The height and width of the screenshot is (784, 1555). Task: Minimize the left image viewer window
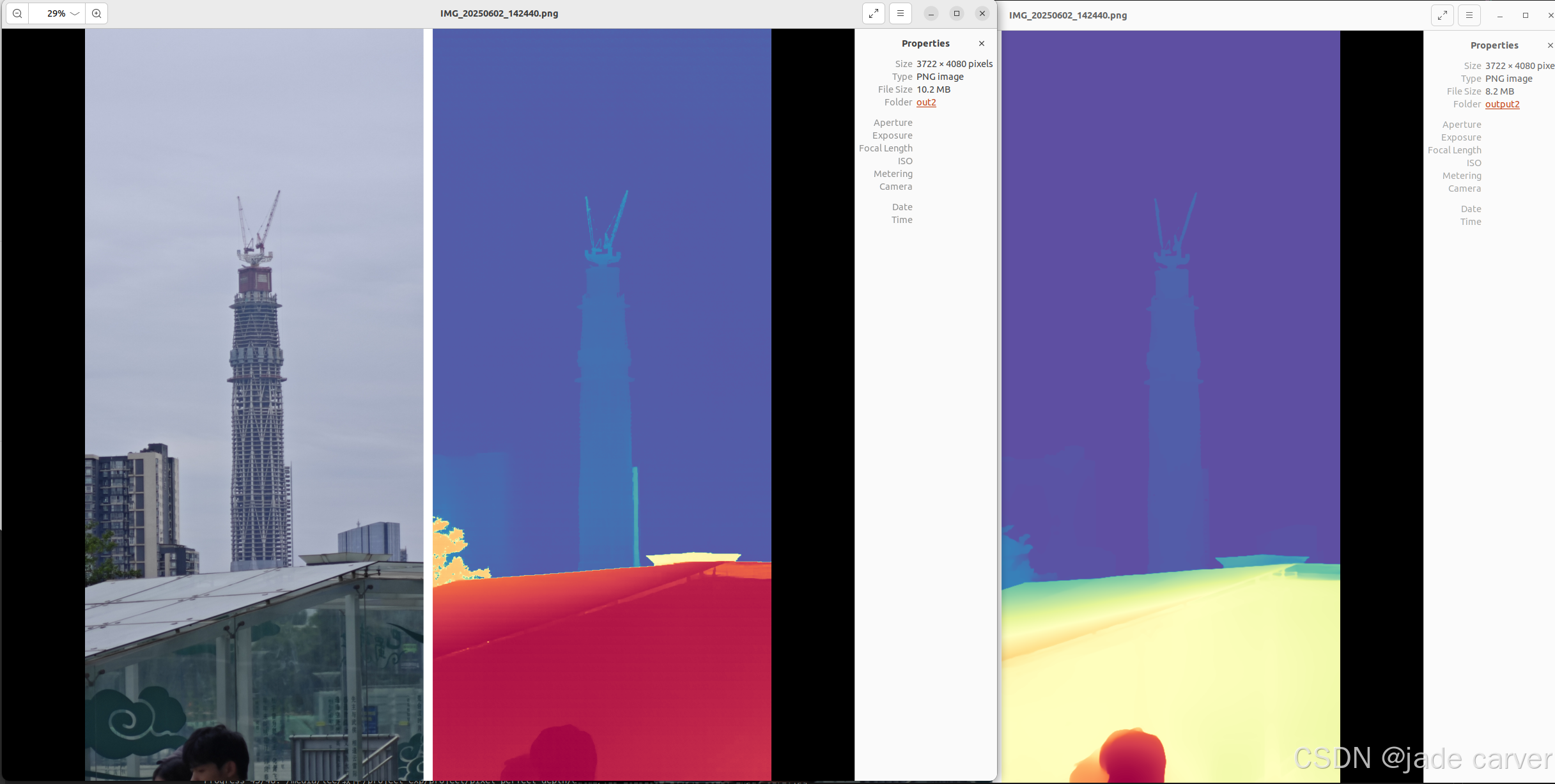coord(931,13)
